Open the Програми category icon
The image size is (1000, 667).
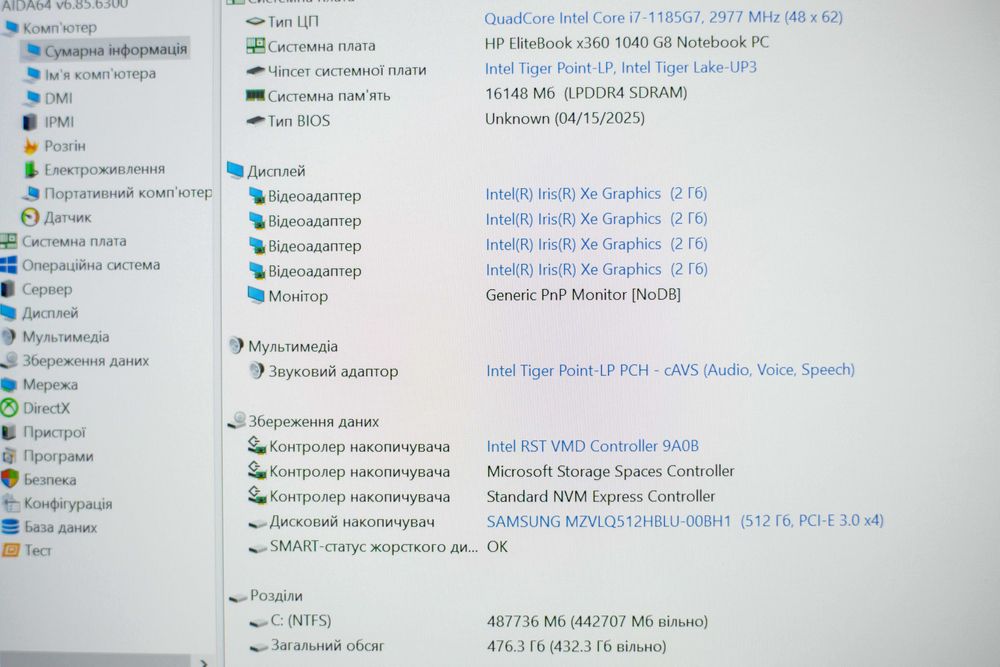click(9, 456)
